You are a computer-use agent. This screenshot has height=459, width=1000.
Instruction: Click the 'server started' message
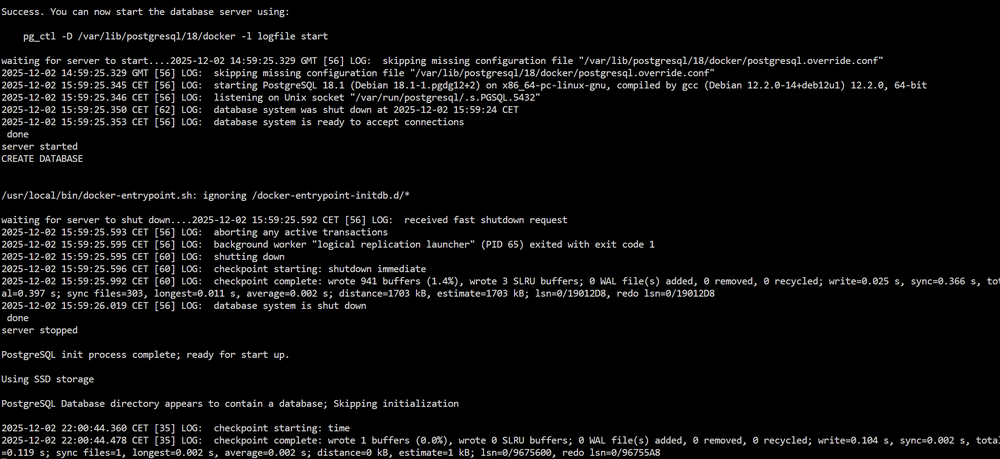(x=40, y=147)
